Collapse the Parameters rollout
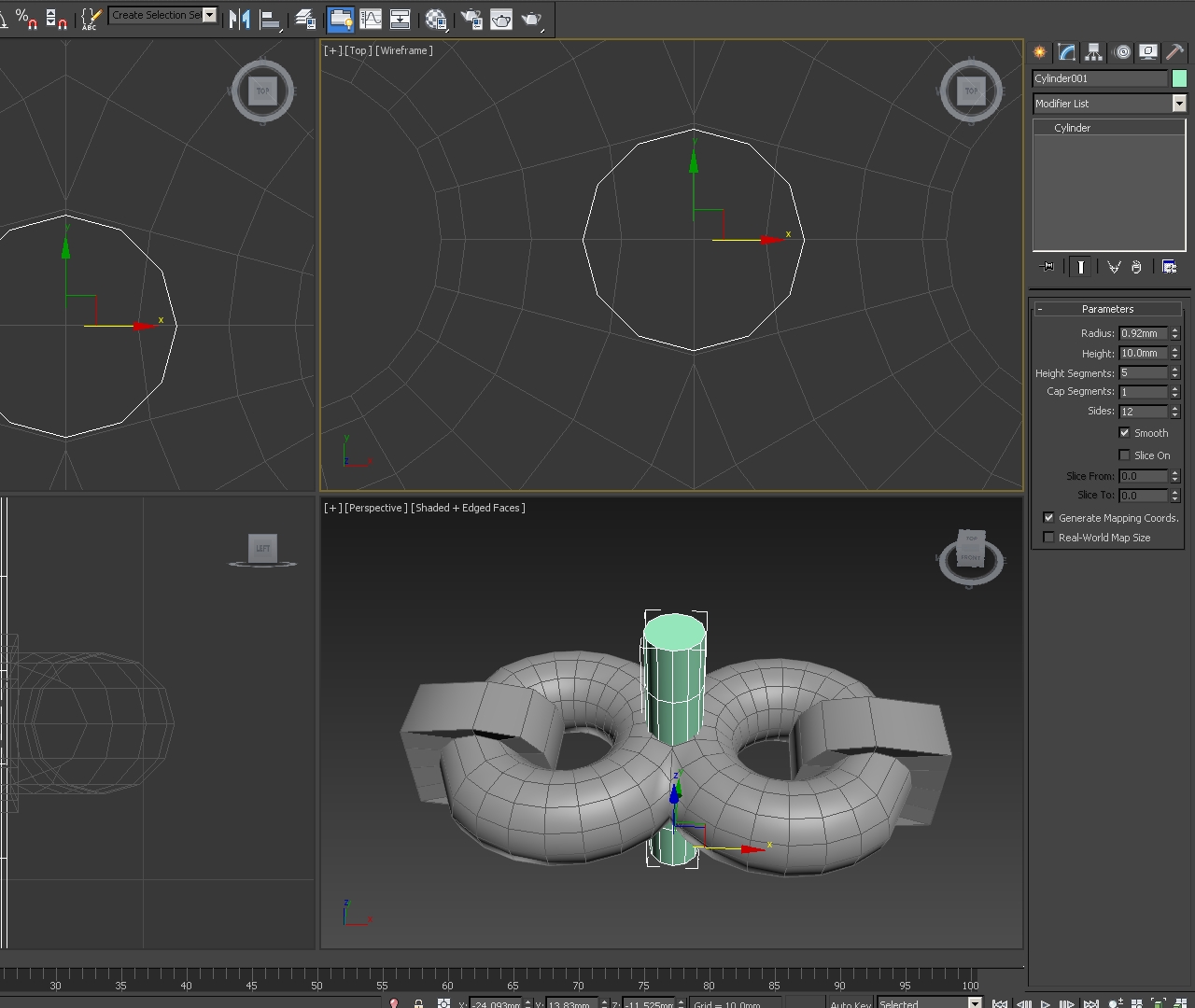The image size is (1195, 1008). tap(1040, 309)
